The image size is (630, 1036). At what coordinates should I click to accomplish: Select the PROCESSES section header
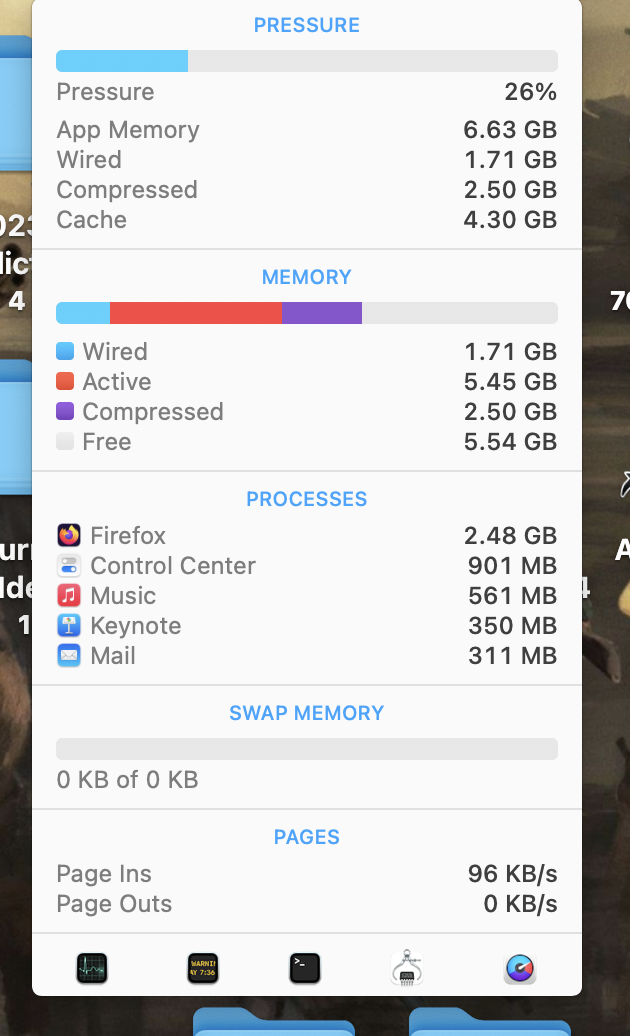click(306, 499)
